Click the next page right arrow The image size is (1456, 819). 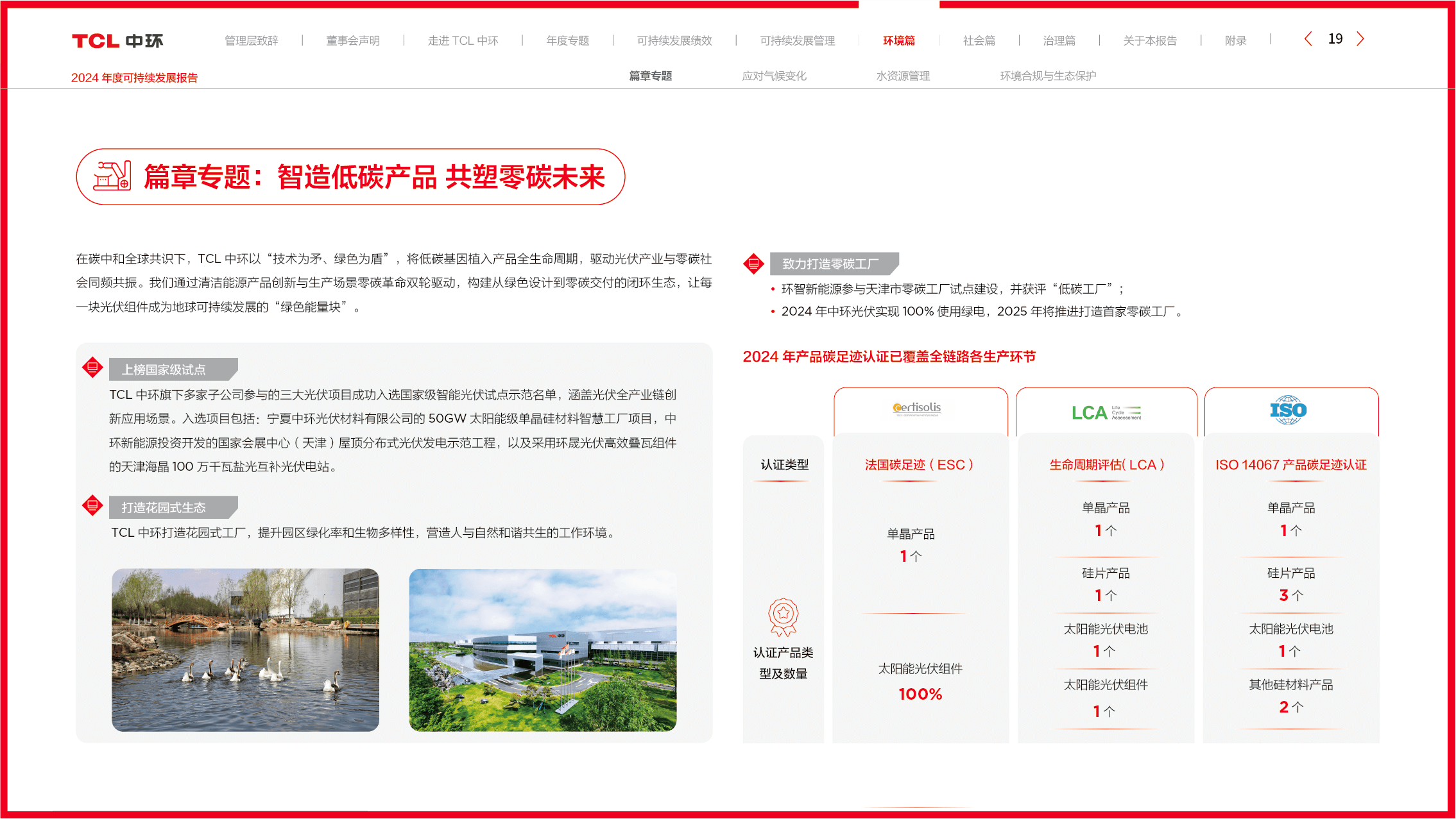click(1360, 39)
